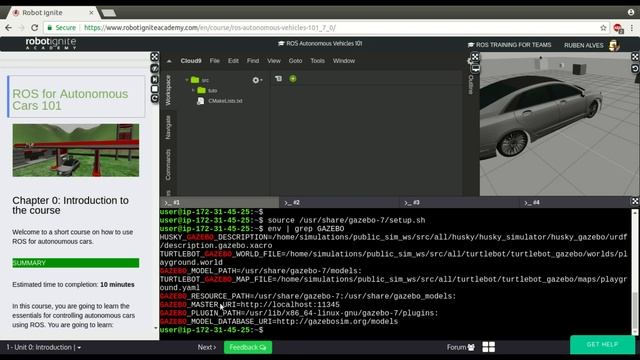
Task: Select the tuto folder in the file tree
Action: (207, 90)
